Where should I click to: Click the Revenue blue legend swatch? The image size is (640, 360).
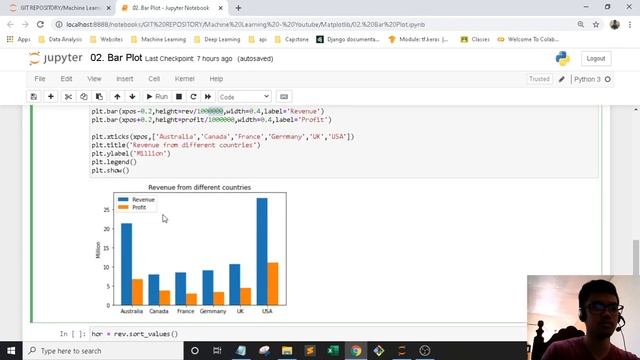pyautogui.click(x=123, y=199)
